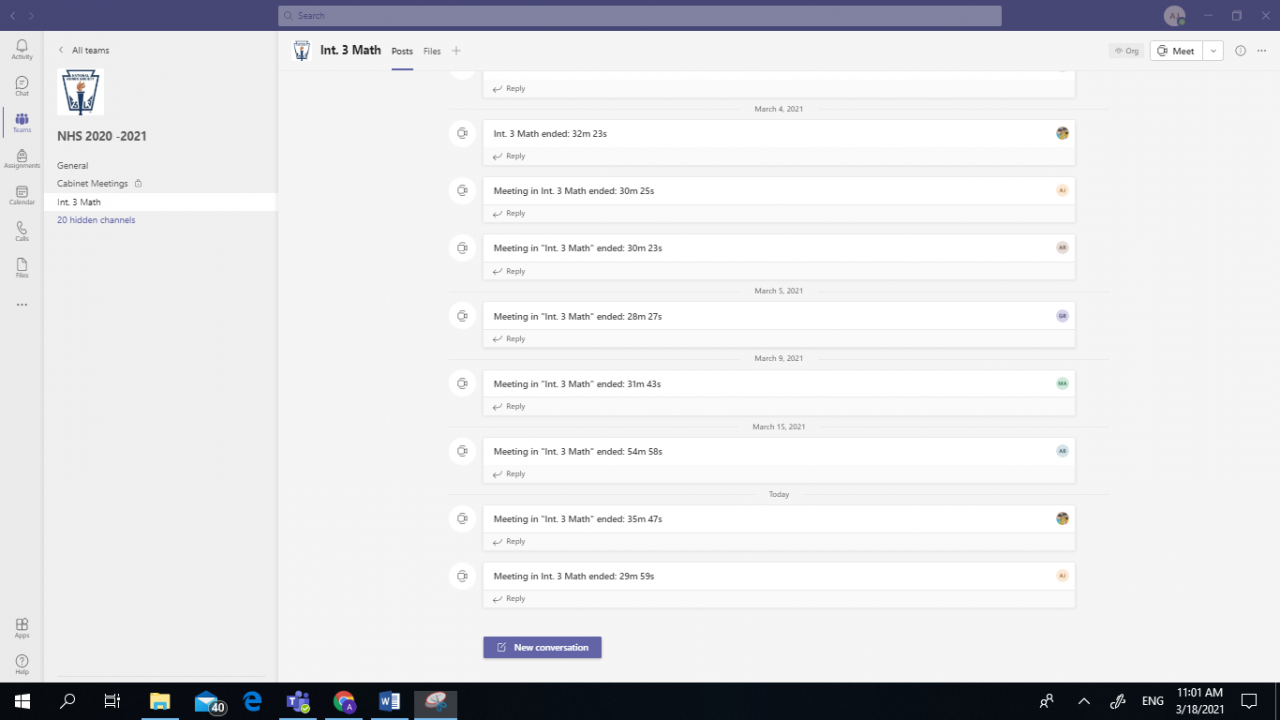The image size is (1280, 720).
Task: Click the meeting icon beside 'ended: 28m 27s'
Action: [462, 316]
